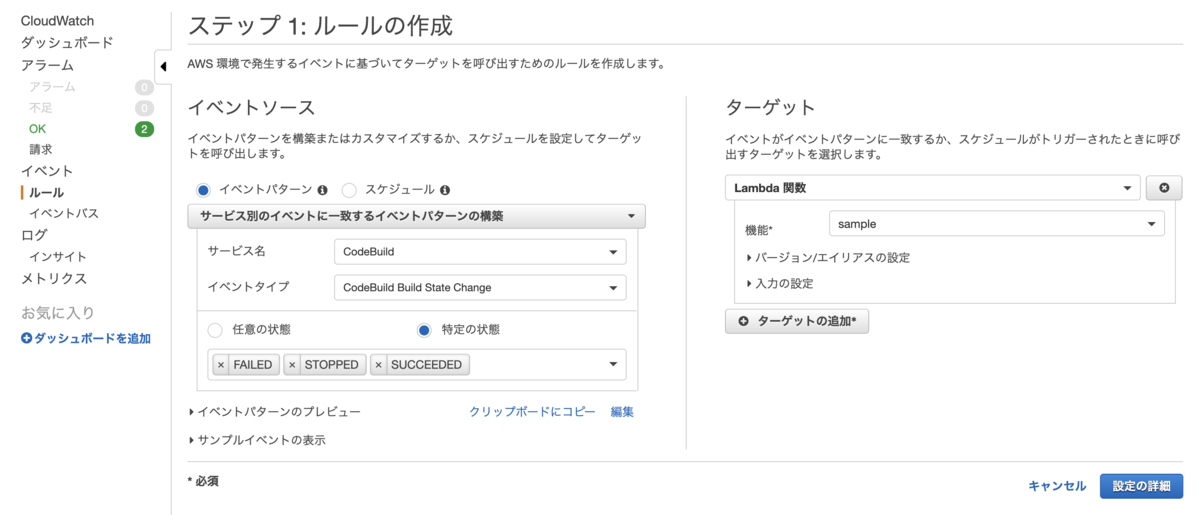This screenshot has height=515, width=1200.
Task: Click ダッシュボードを追加 link
Action: tap(92, 339)
